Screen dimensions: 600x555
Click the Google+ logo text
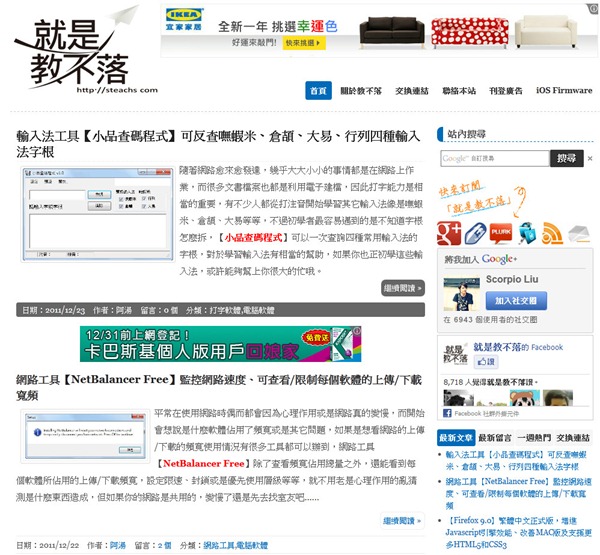click(499, 259)
